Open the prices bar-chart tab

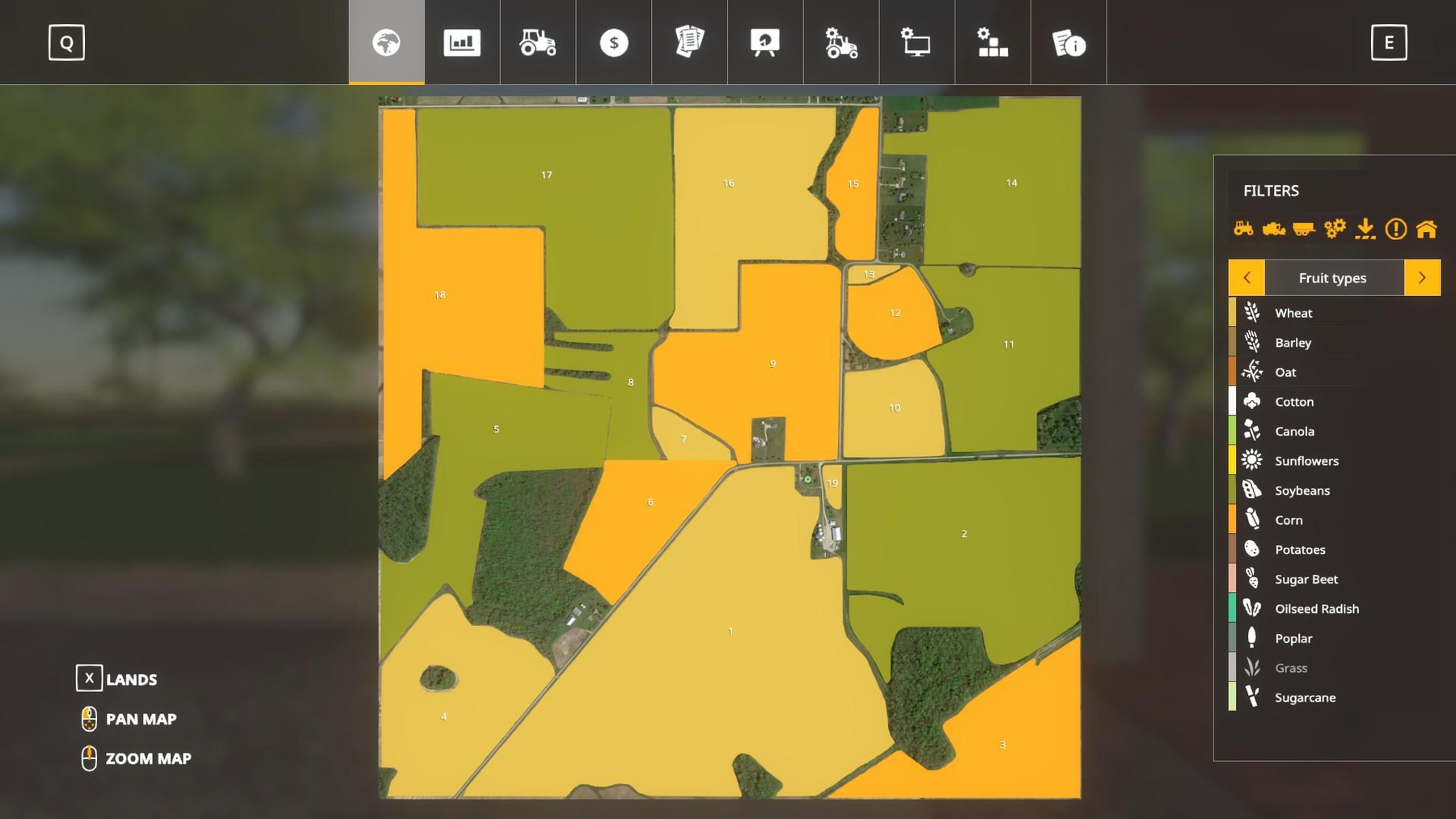pos(462,43)
